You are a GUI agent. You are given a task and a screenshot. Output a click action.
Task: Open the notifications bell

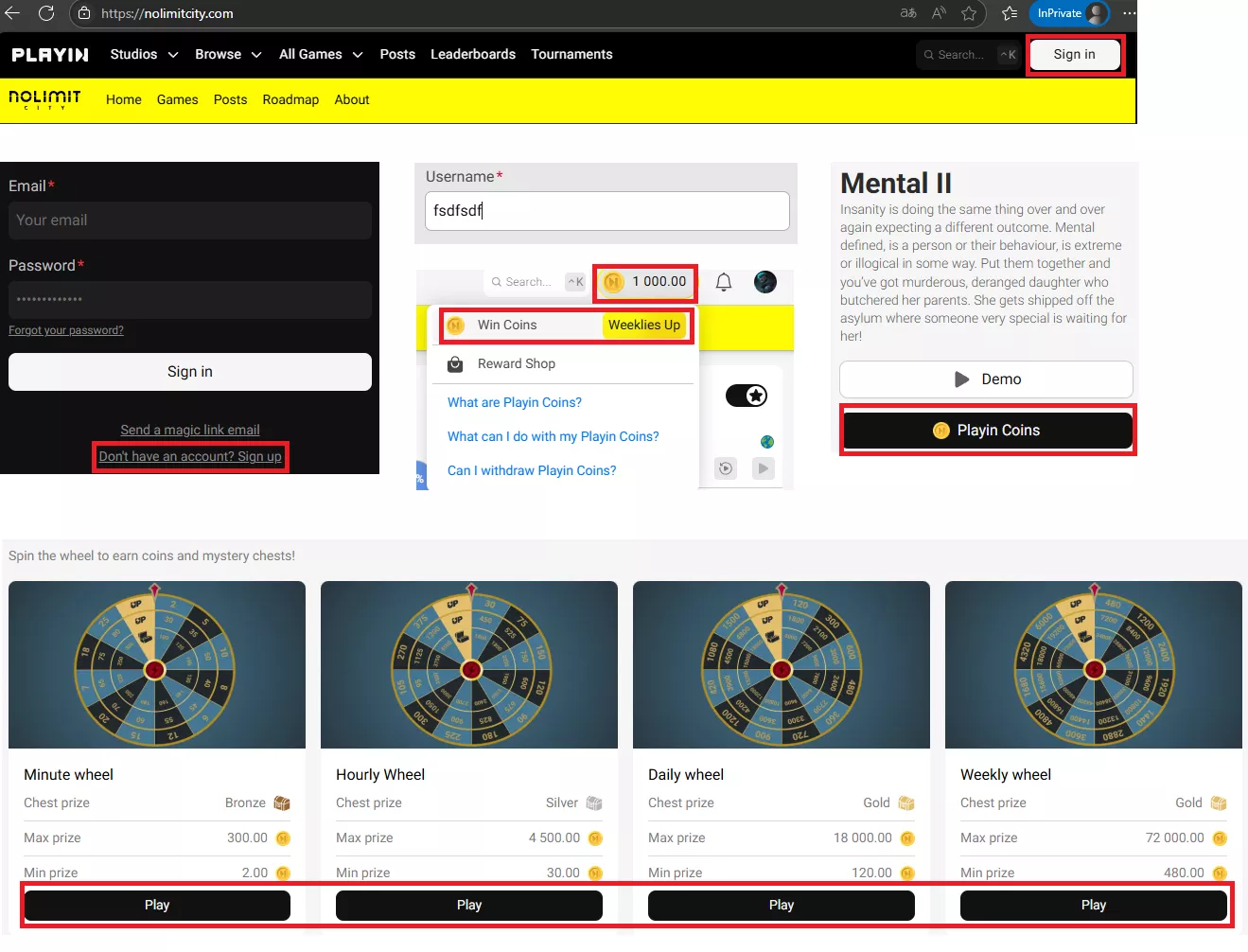(724, 282)
